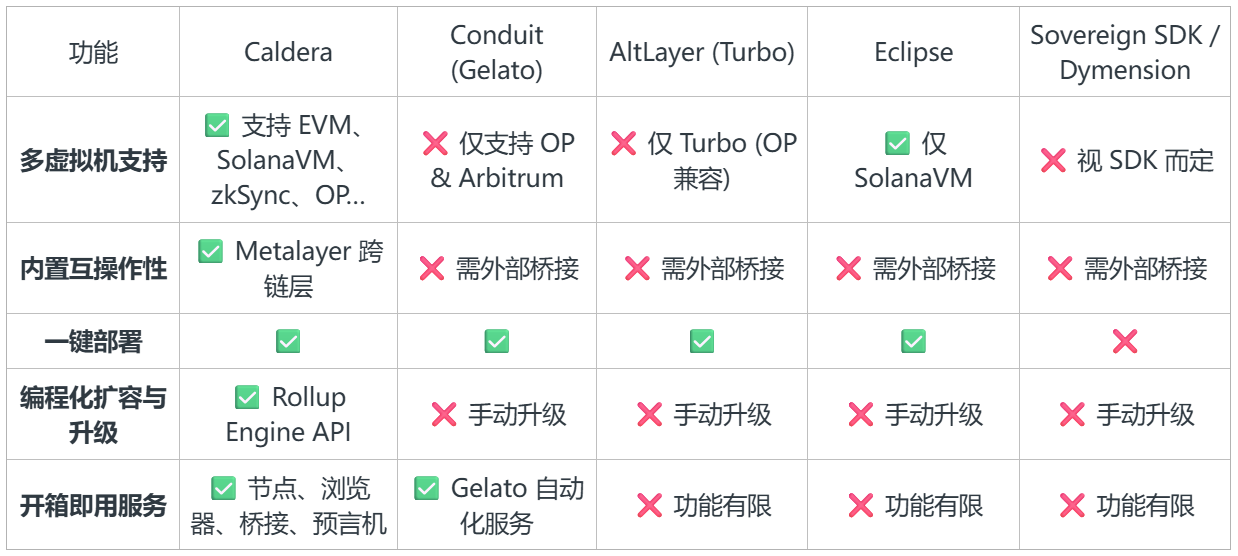Click Eclipse 一键部署 green checkmark
The width and height of the screenshot is (1238, 556).
913,342
